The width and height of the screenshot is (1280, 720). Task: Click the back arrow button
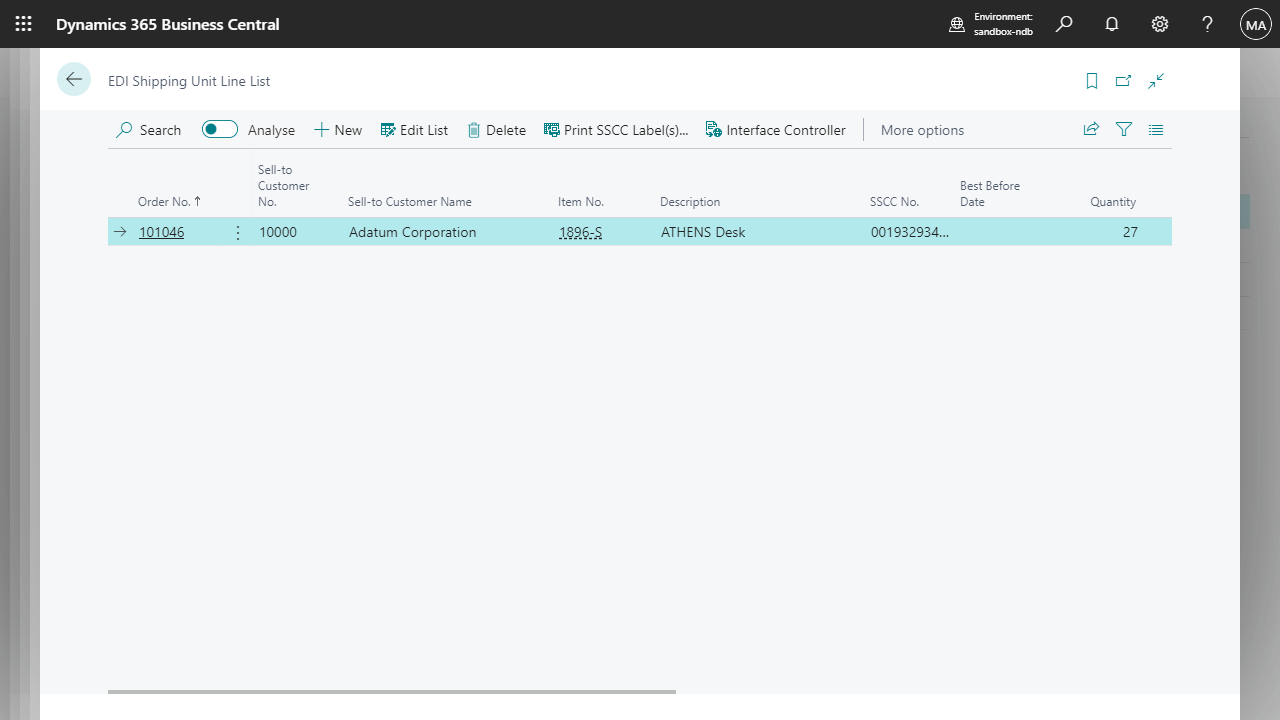pyautogui.click(x=74, y=80)
